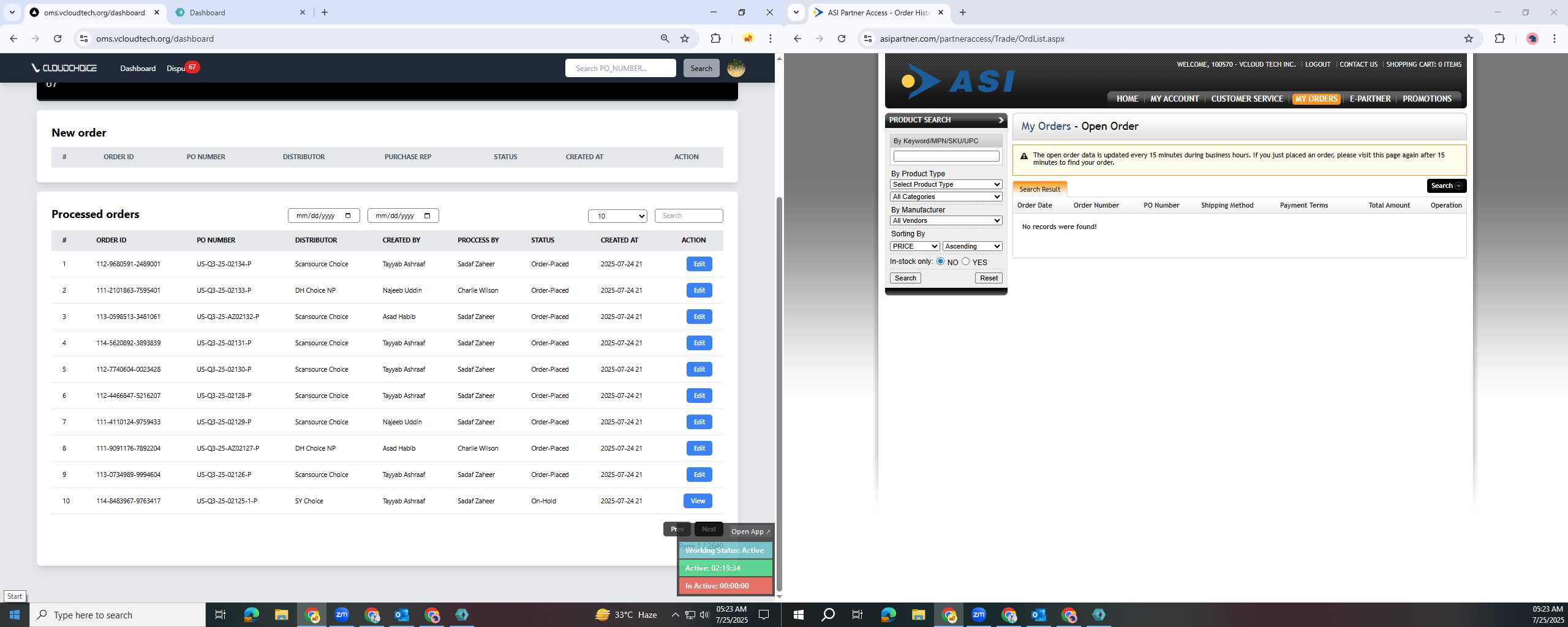Bookmark the ASI partner page with star
The width and height of the screenshot is (1568, 627).
coord(1468,39)
